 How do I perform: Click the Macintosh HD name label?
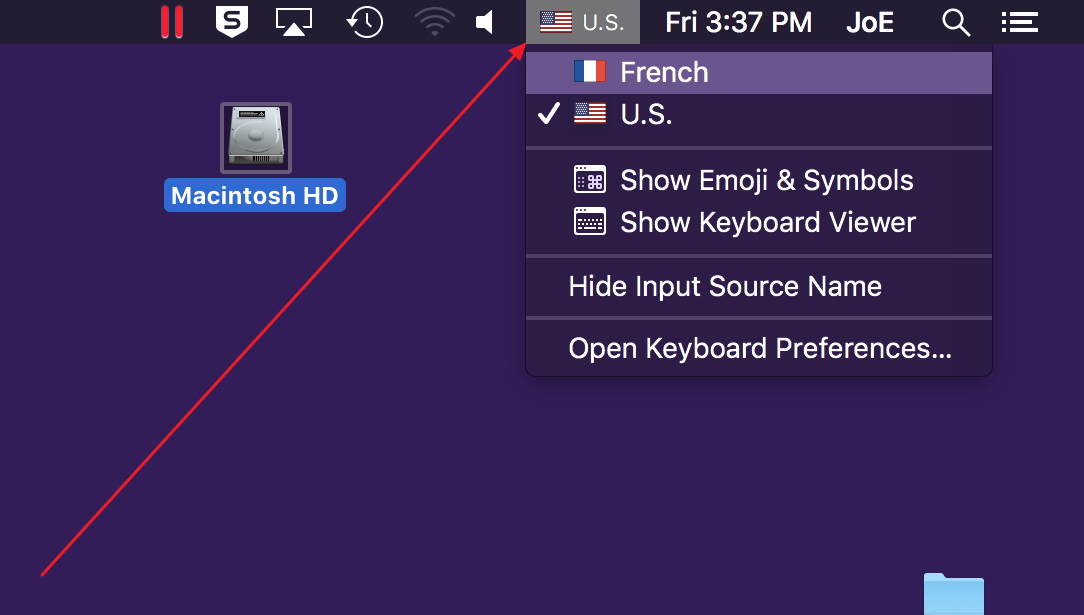(x=254, y=195)
